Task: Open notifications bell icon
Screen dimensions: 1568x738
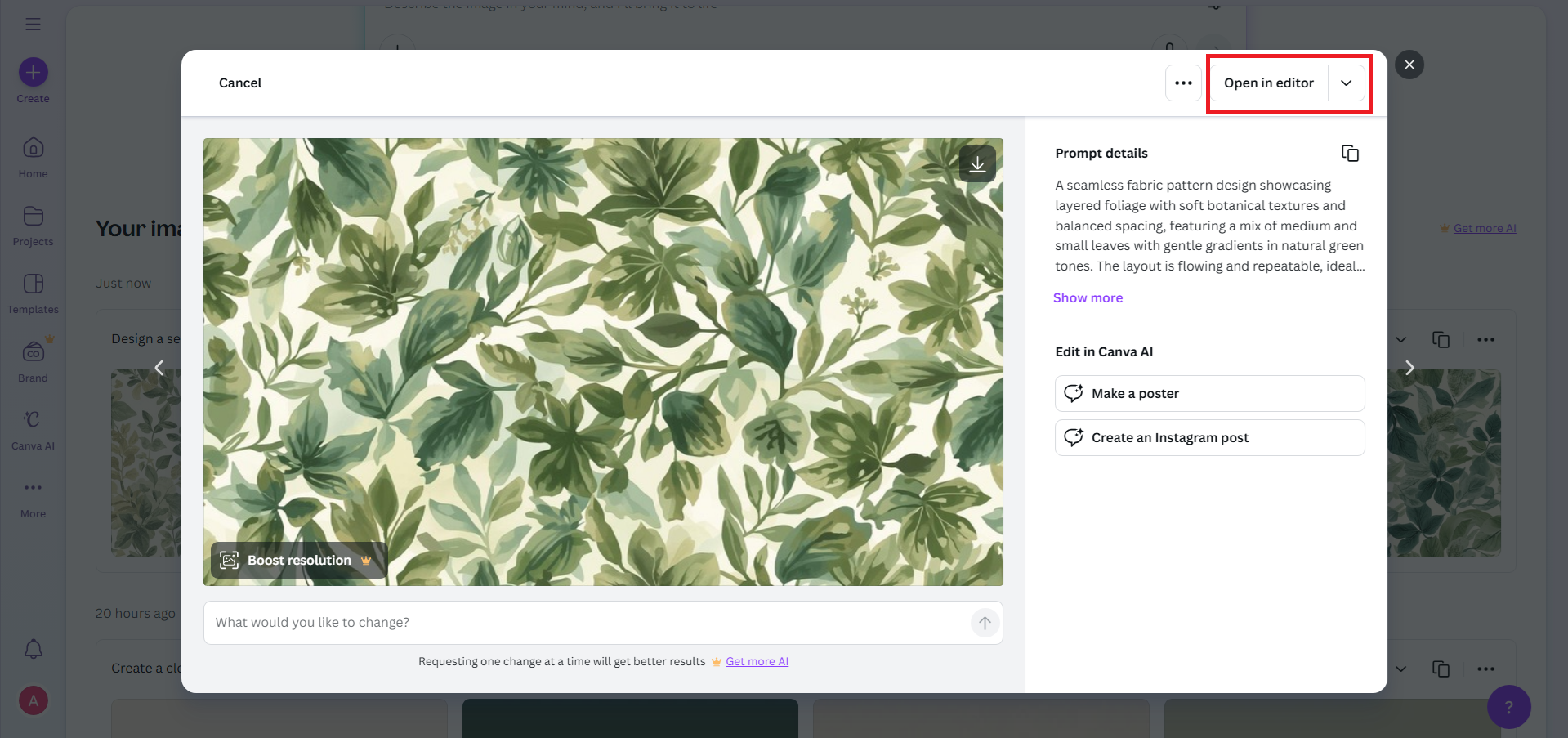Action: pos(34,650)
